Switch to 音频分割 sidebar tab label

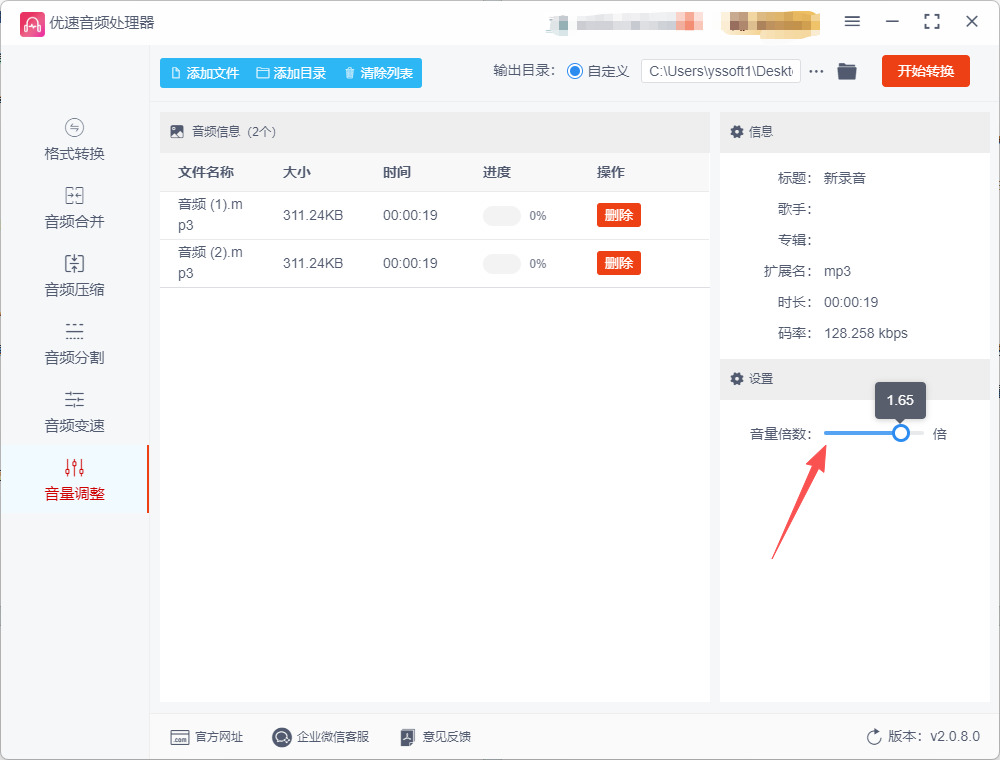click(x=74, y=358)
